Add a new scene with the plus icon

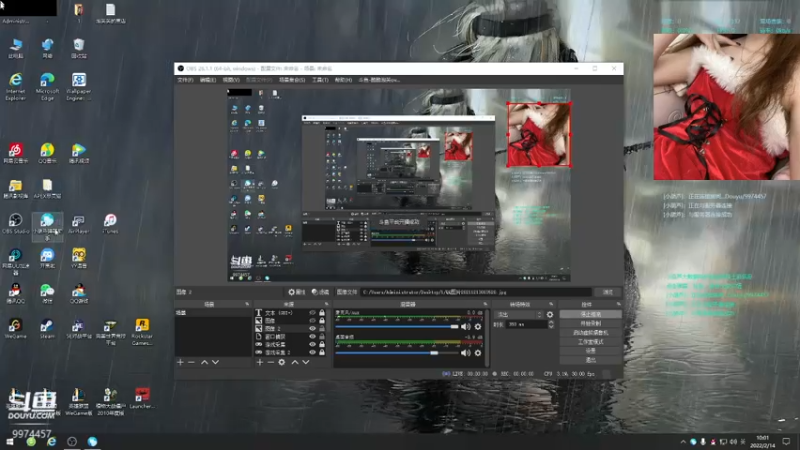click(x=180, y=362)
